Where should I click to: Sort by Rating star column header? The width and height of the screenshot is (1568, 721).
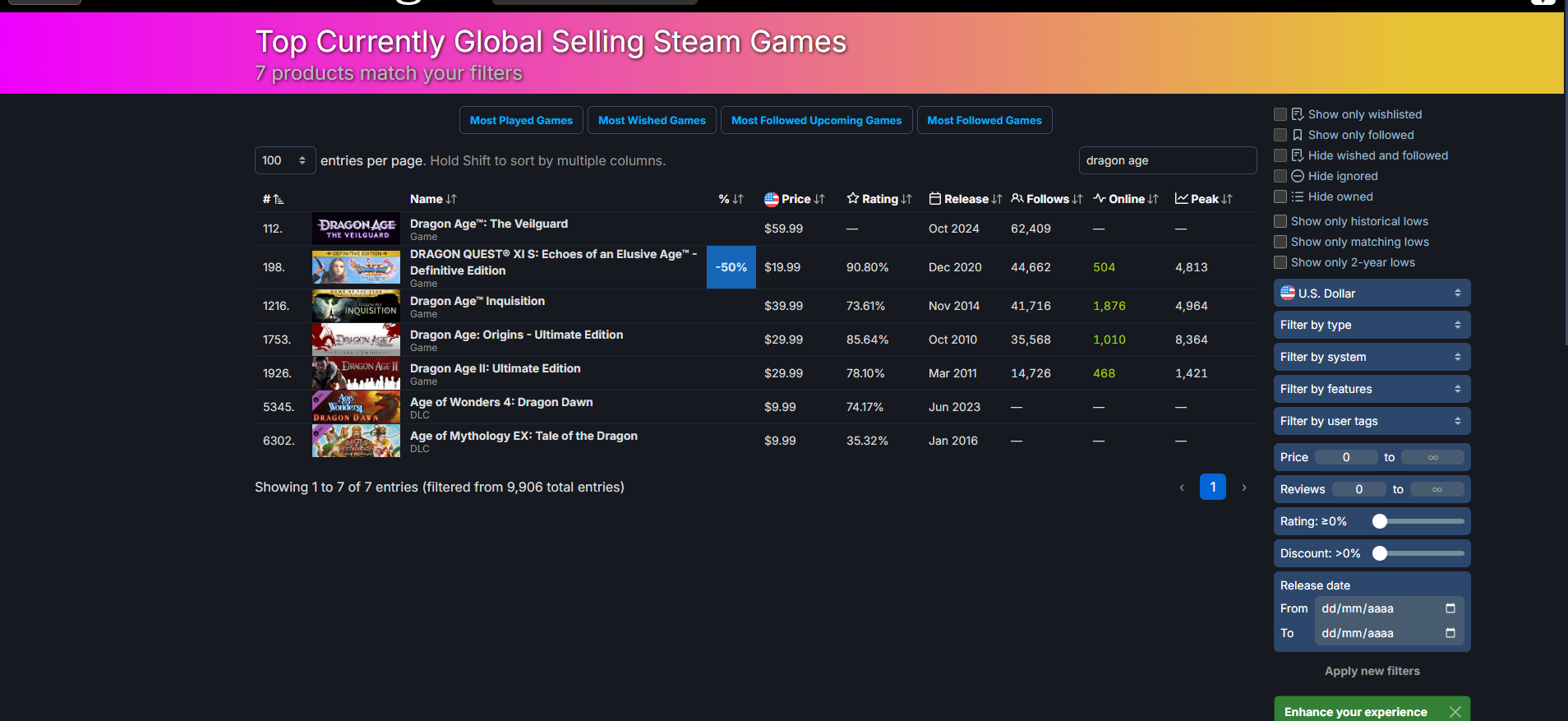click(879, 199)
